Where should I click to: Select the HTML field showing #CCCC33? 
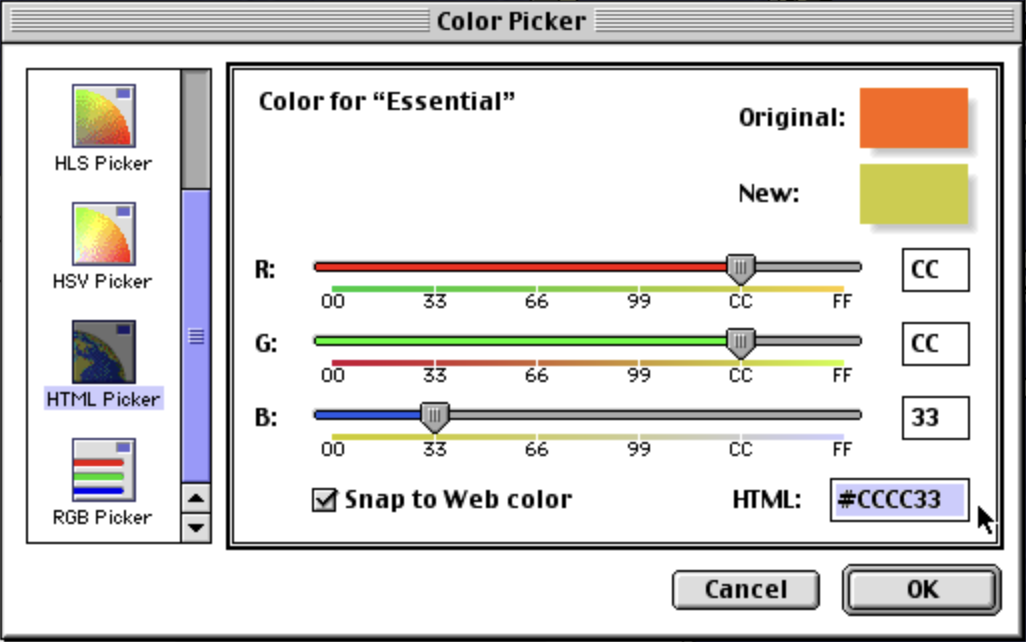(897, 500)
